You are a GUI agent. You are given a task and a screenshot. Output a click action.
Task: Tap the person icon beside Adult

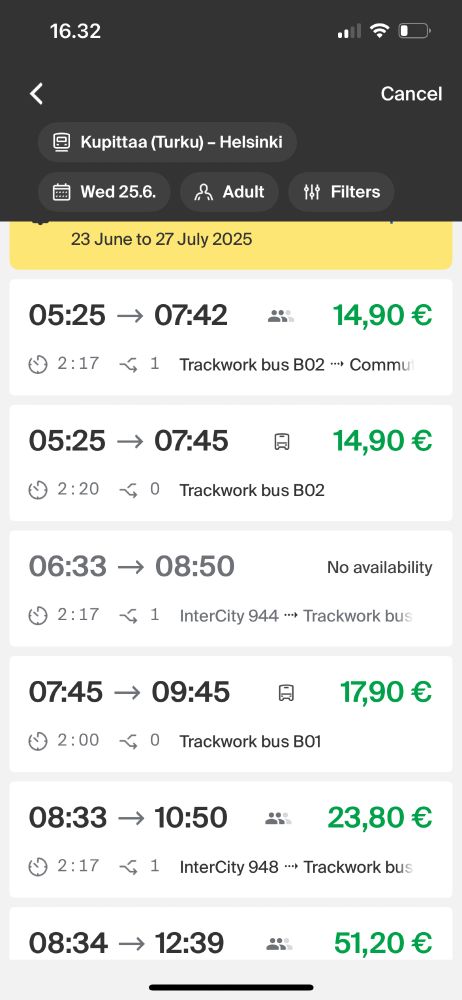coord(204,192)
